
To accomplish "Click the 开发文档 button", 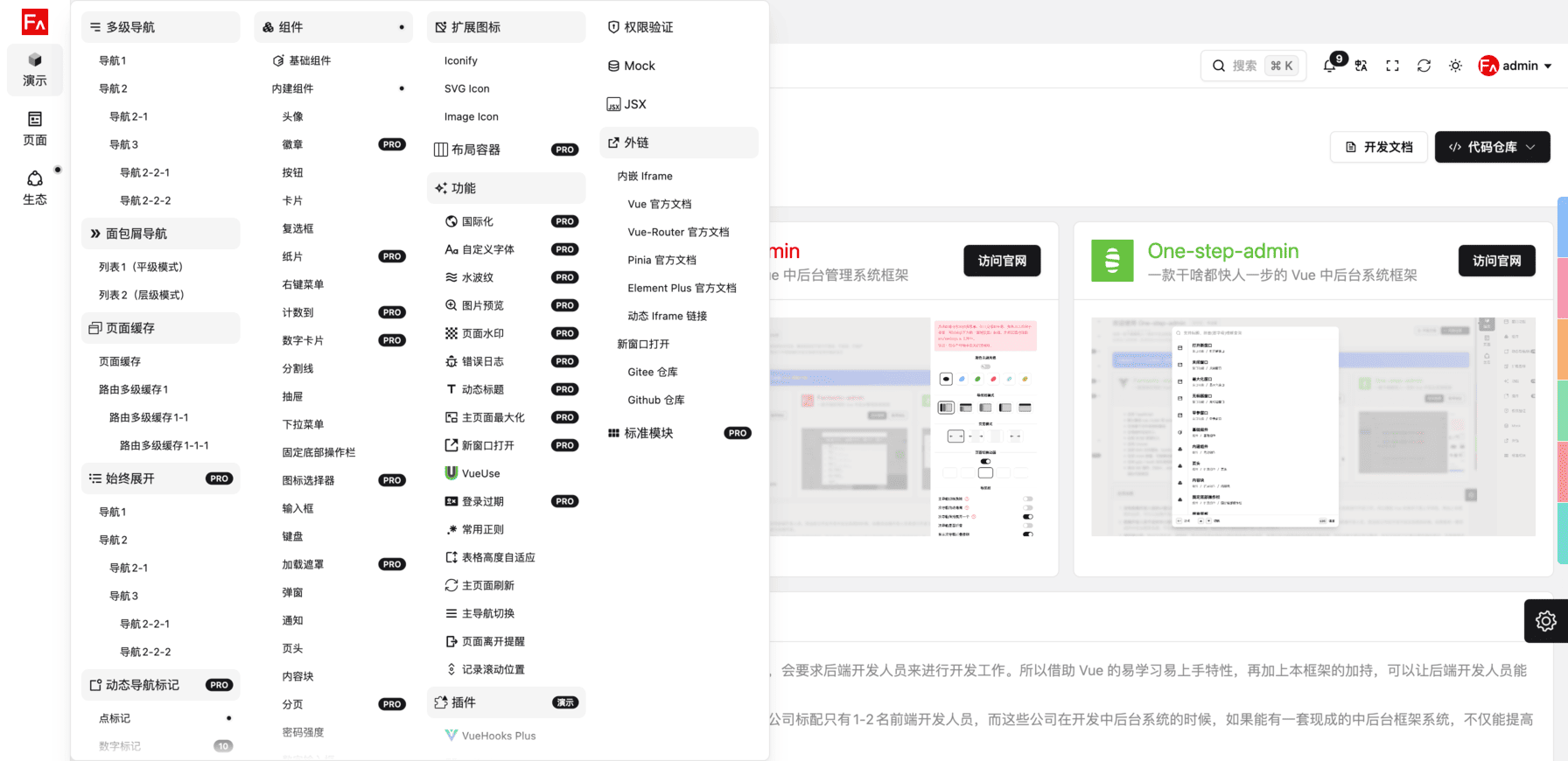I will pyautogui.click(x=1379, y=147).
